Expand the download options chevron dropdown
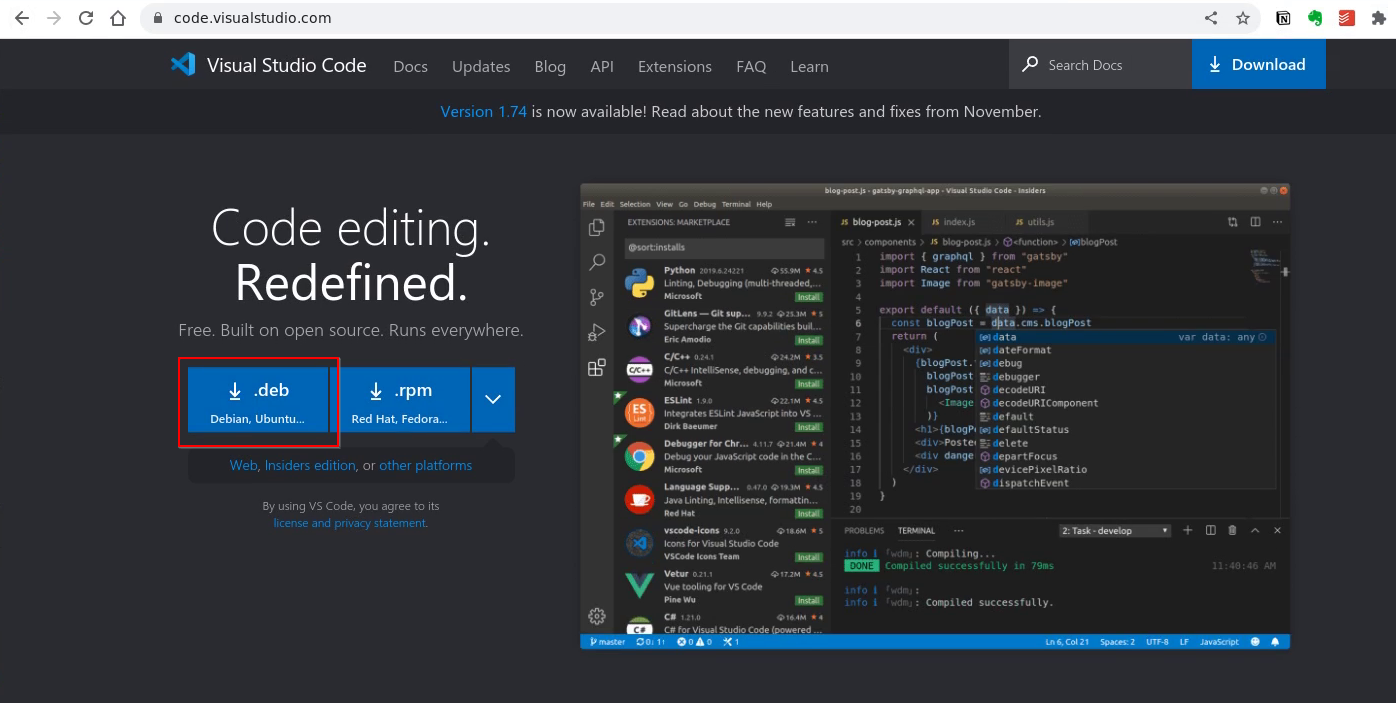The width and height of the screenshot is (1396, 703). pos(493,400)
